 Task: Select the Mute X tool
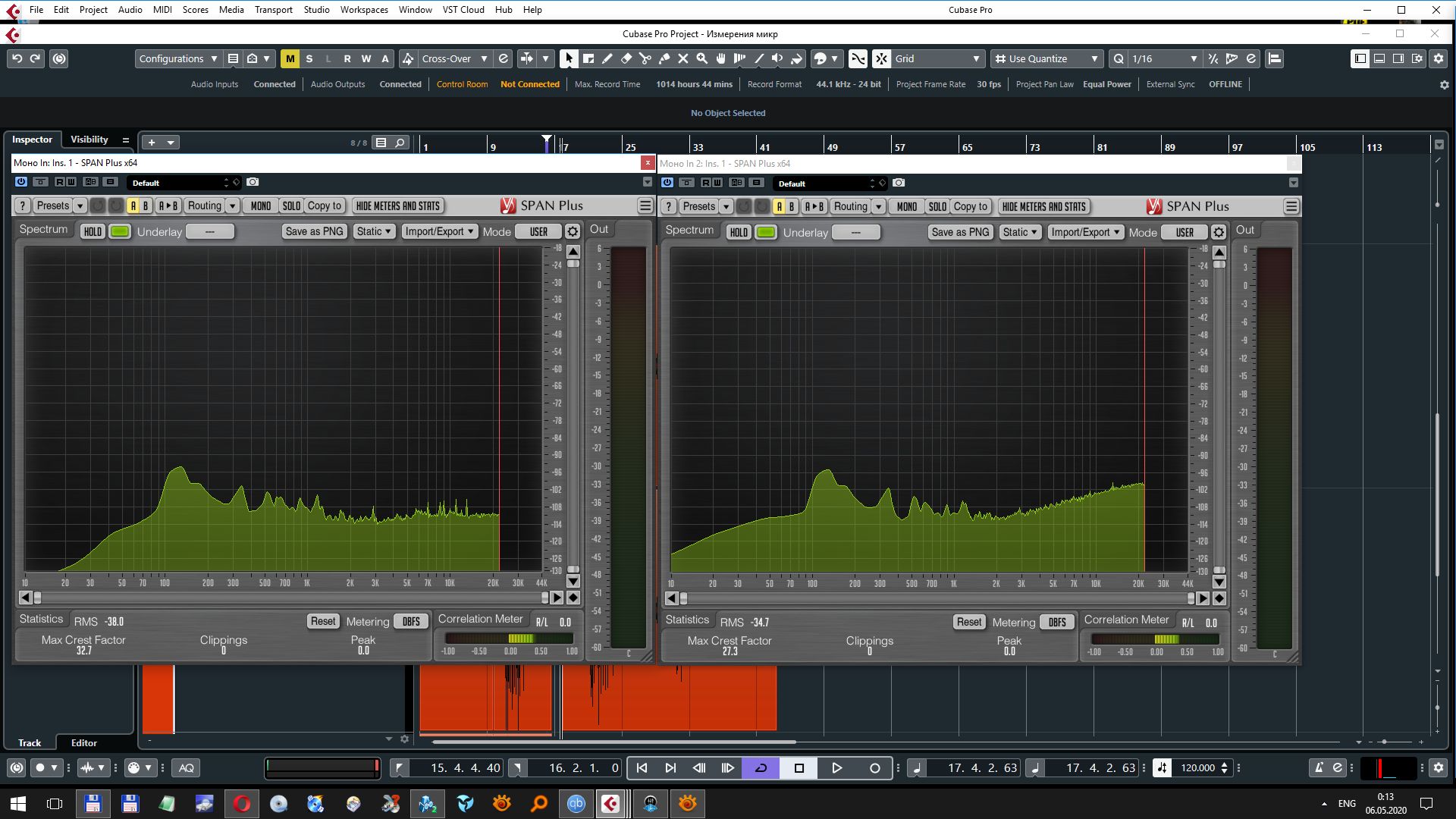pos(683,58)
